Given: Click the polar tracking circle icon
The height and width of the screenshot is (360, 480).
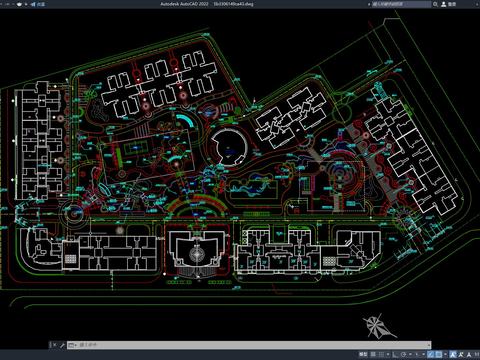Looking at the screenshot, I should (403, 354).
